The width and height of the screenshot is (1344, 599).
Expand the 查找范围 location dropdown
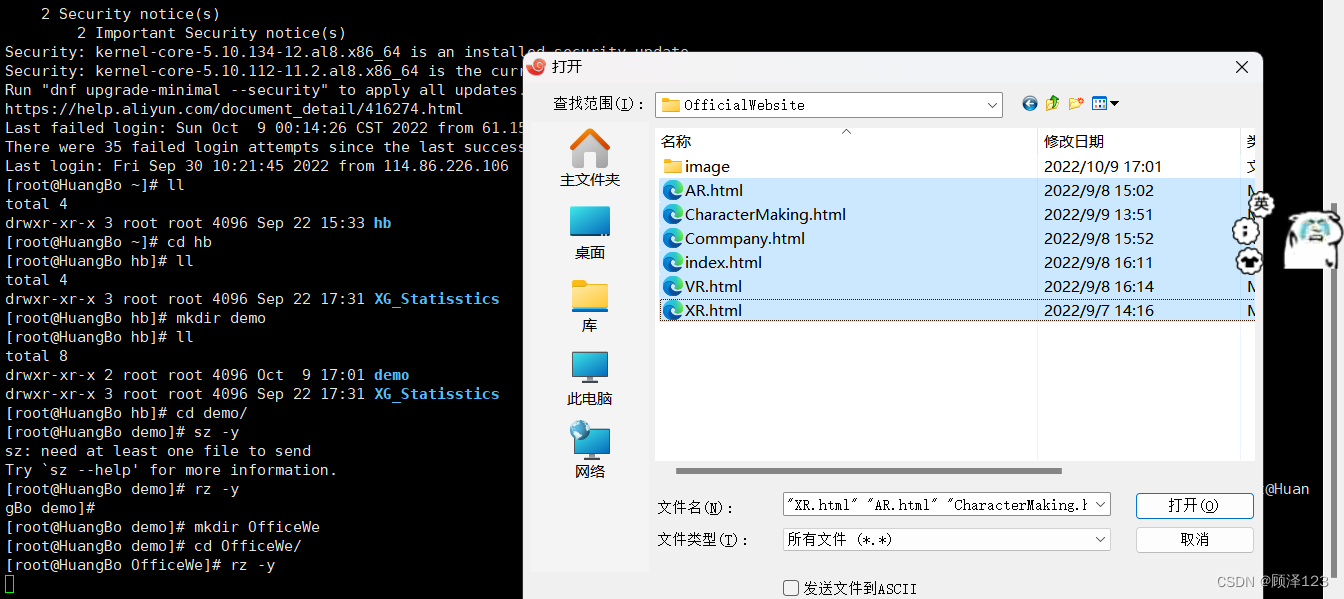(x=991, y=104)
